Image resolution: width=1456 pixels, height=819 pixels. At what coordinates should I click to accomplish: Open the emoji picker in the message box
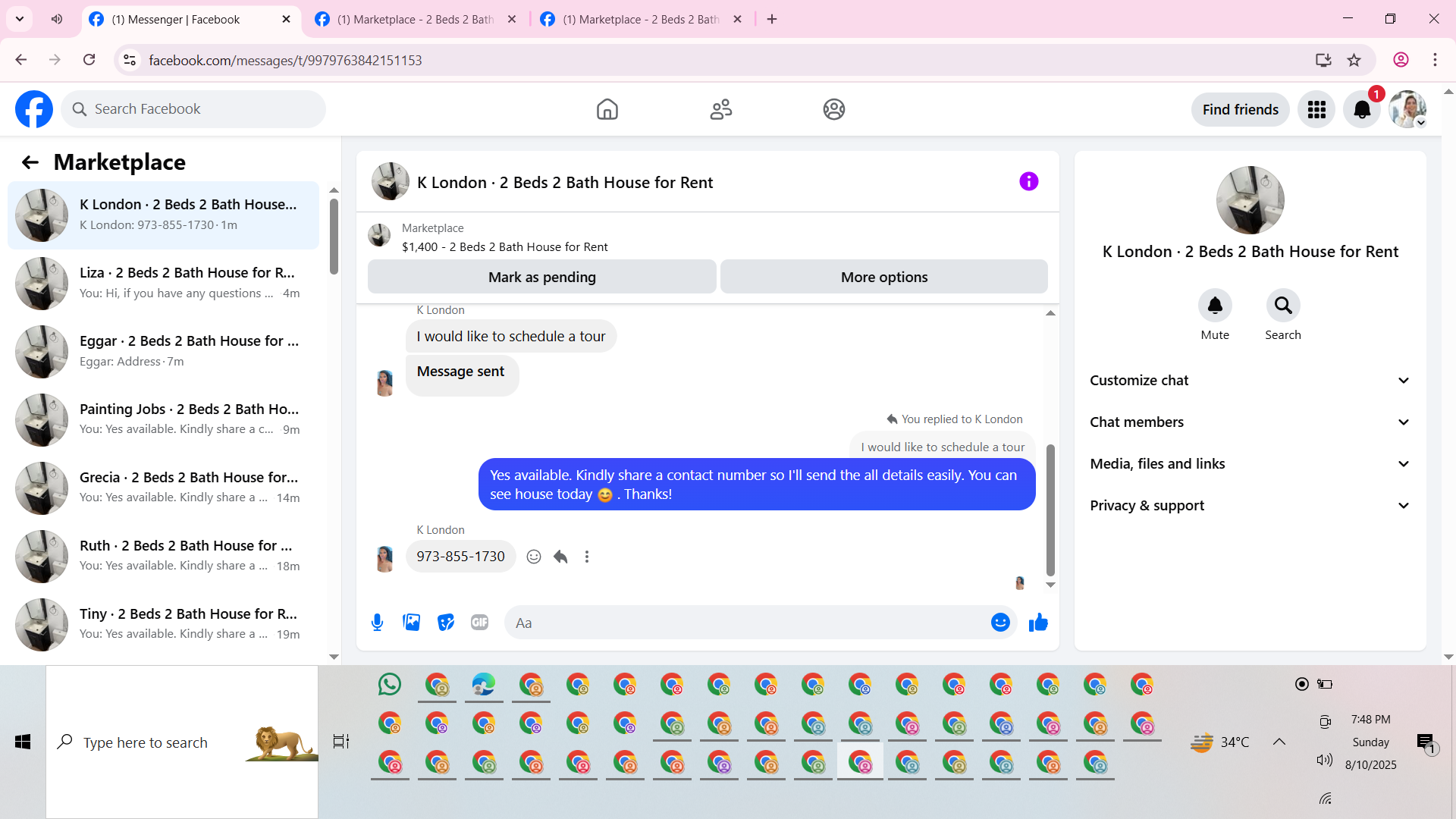coord(1000,623)
